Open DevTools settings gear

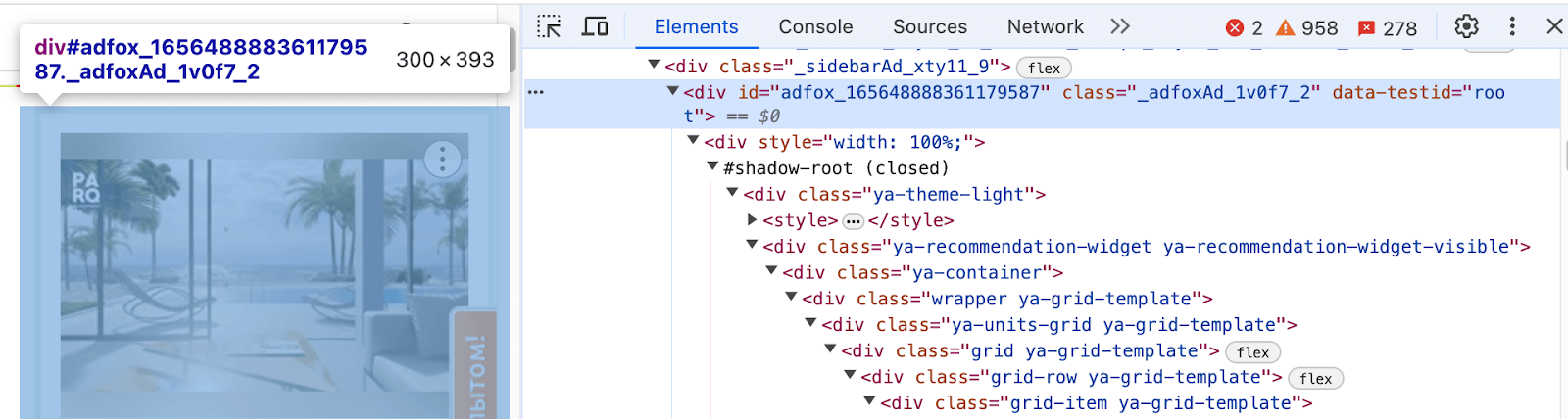click(1466, 26)
